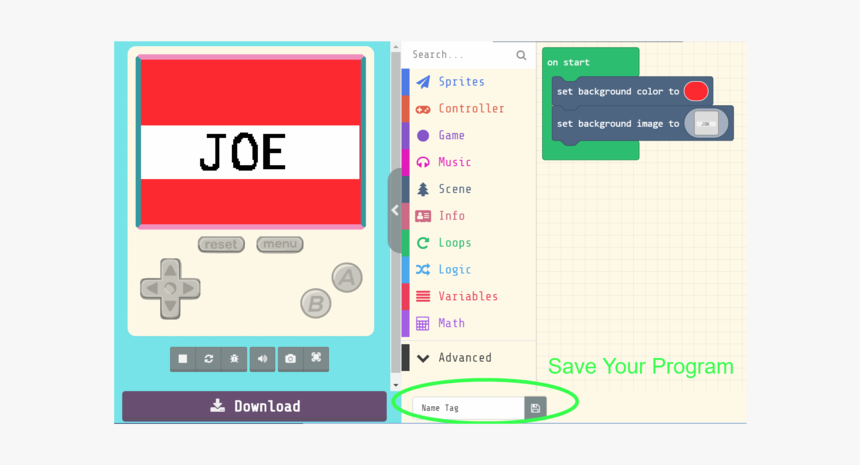Tap the A button on simulator

[347, 278]
